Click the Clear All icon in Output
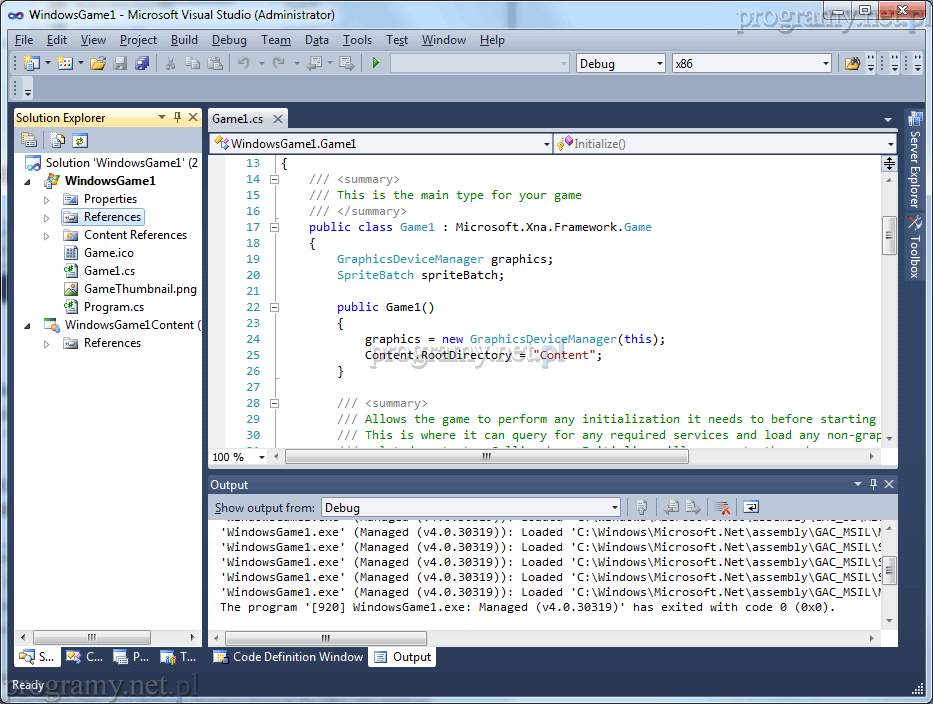The width and height of the screenshot is (933, 704). pyautogui.click(x=722, y=507)
